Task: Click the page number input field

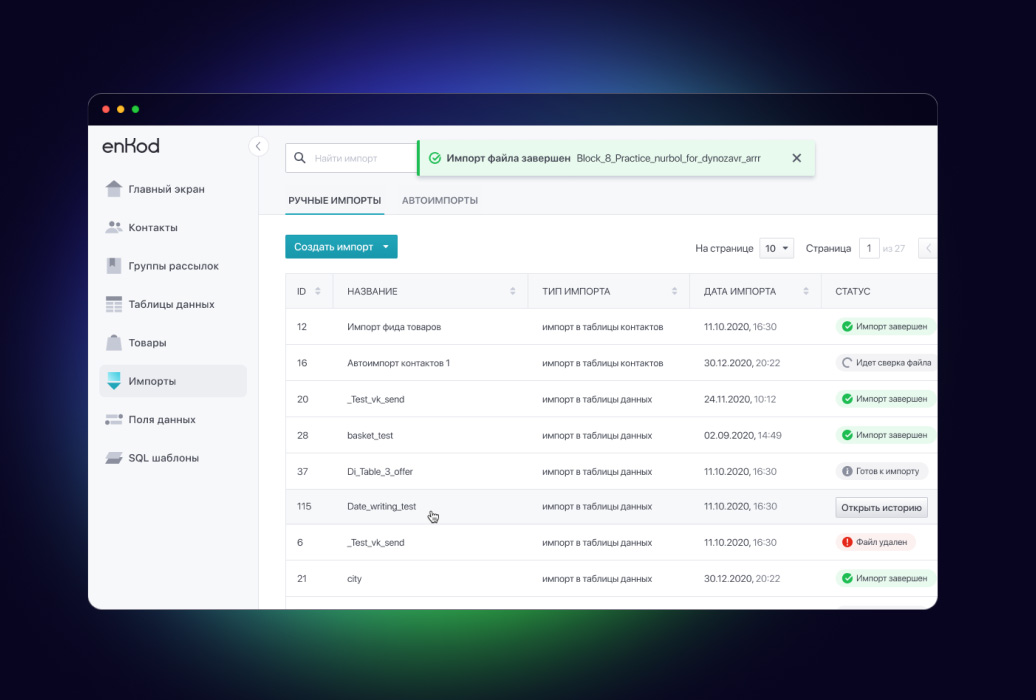Action: coord(869,248)
